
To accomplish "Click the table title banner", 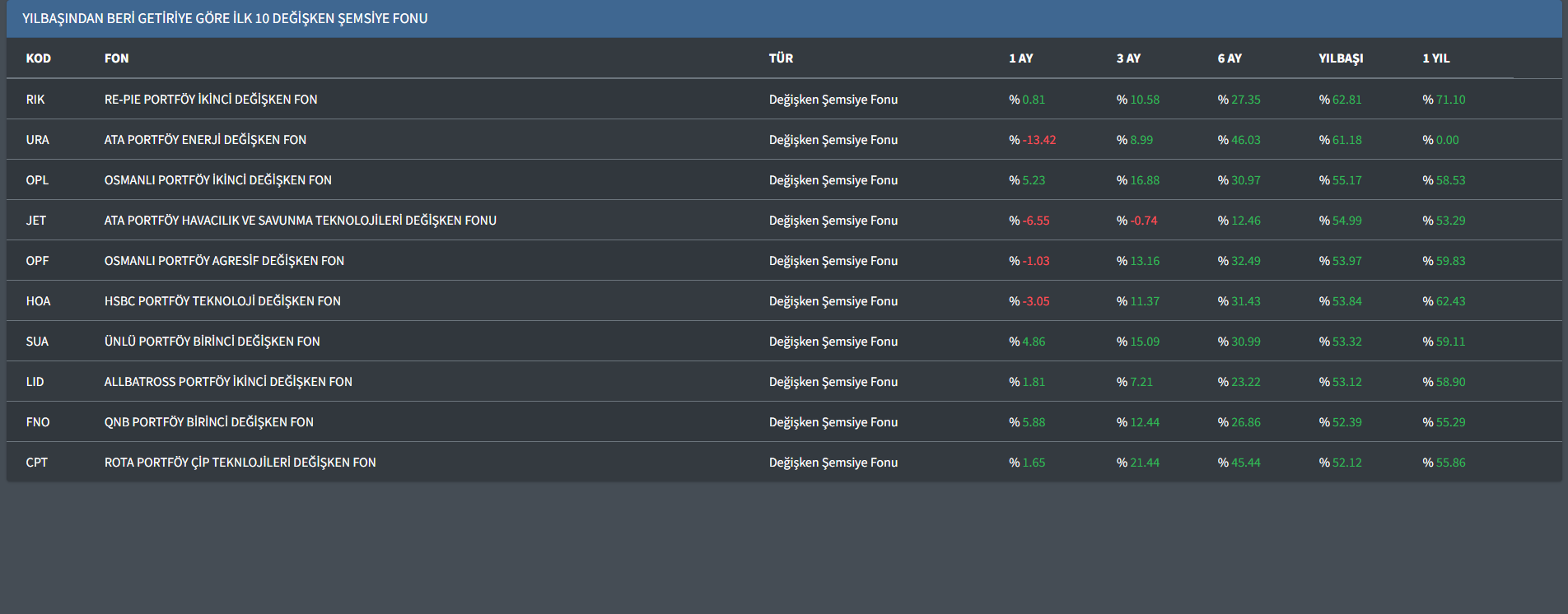I will [x=225, y=18].
